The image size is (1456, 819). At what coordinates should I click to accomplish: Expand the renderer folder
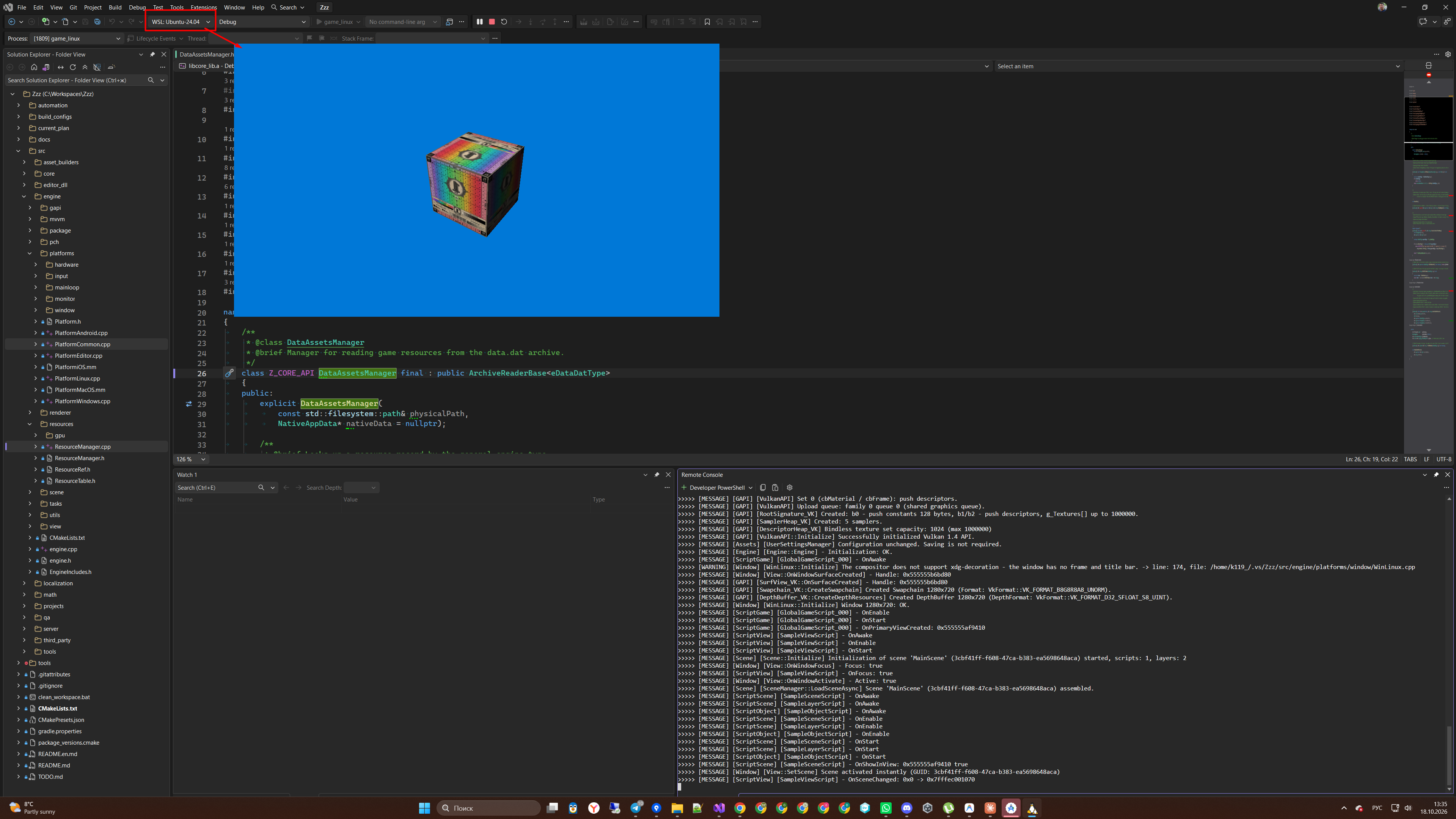(30, 413)
